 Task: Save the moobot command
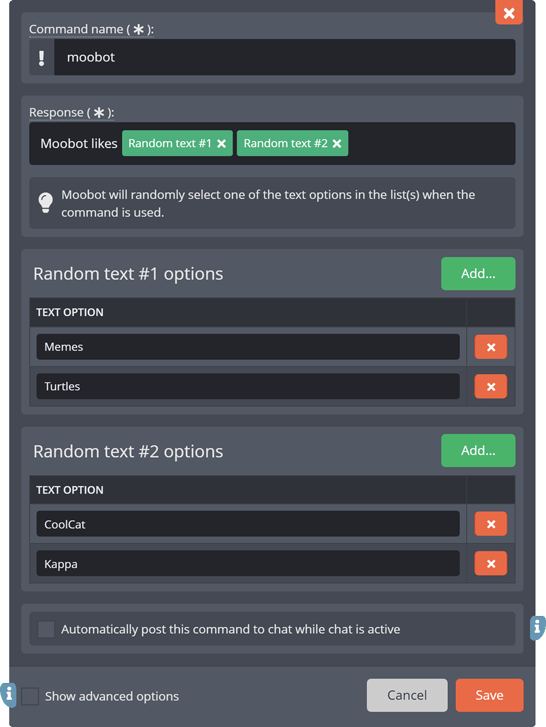coord(489,695)
